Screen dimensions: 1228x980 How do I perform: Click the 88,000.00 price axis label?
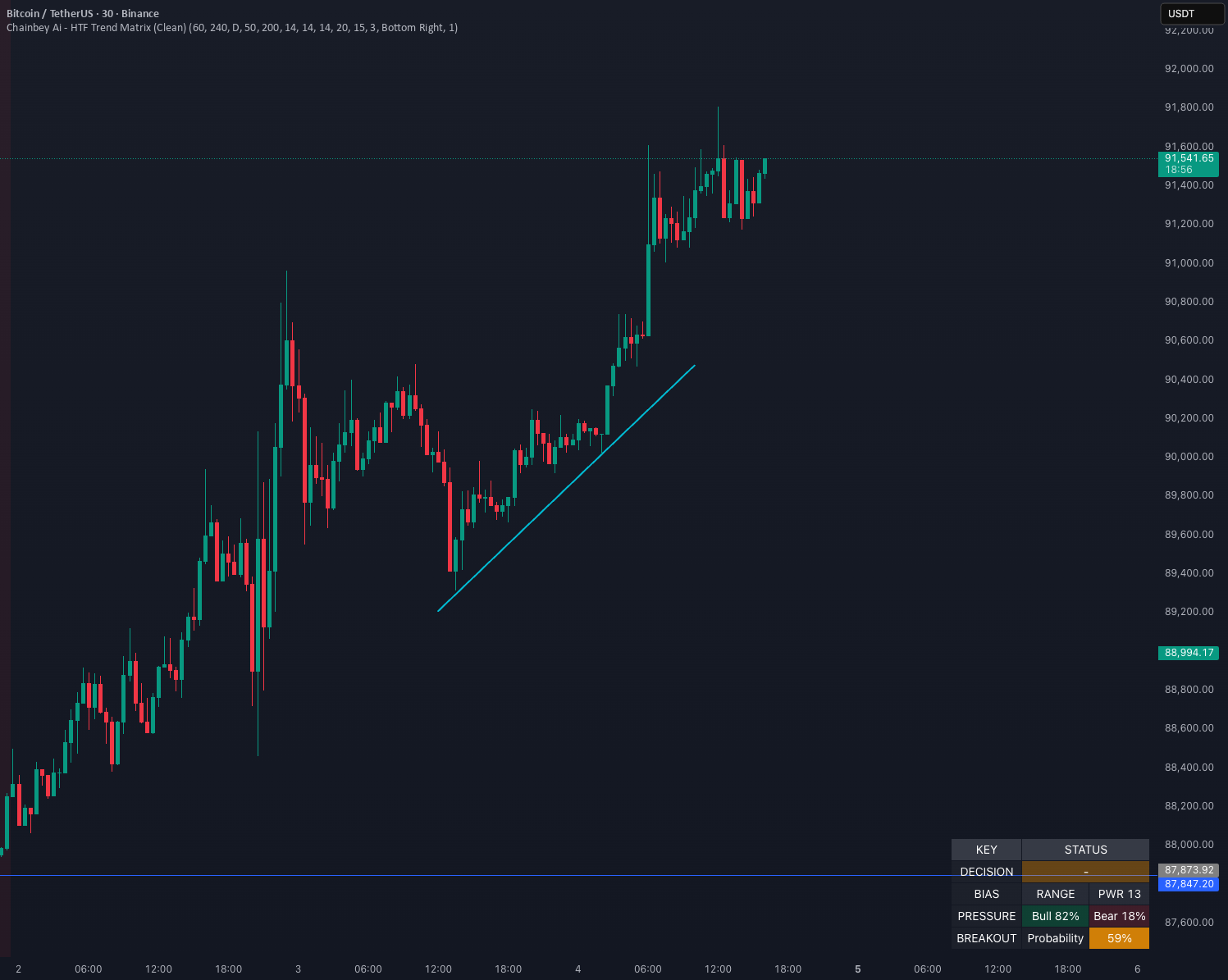[x=1189, y=845]
